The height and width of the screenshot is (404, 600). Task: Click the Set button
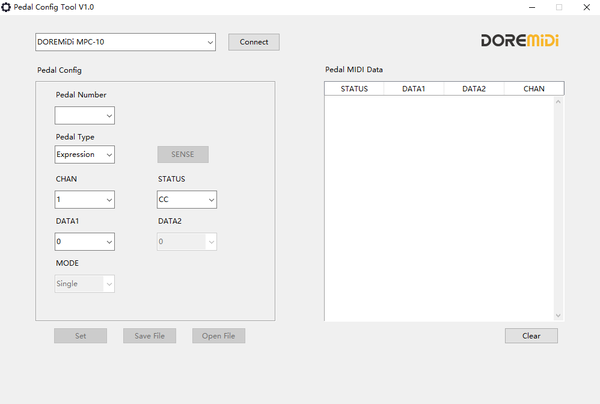[x=80, y=336]
